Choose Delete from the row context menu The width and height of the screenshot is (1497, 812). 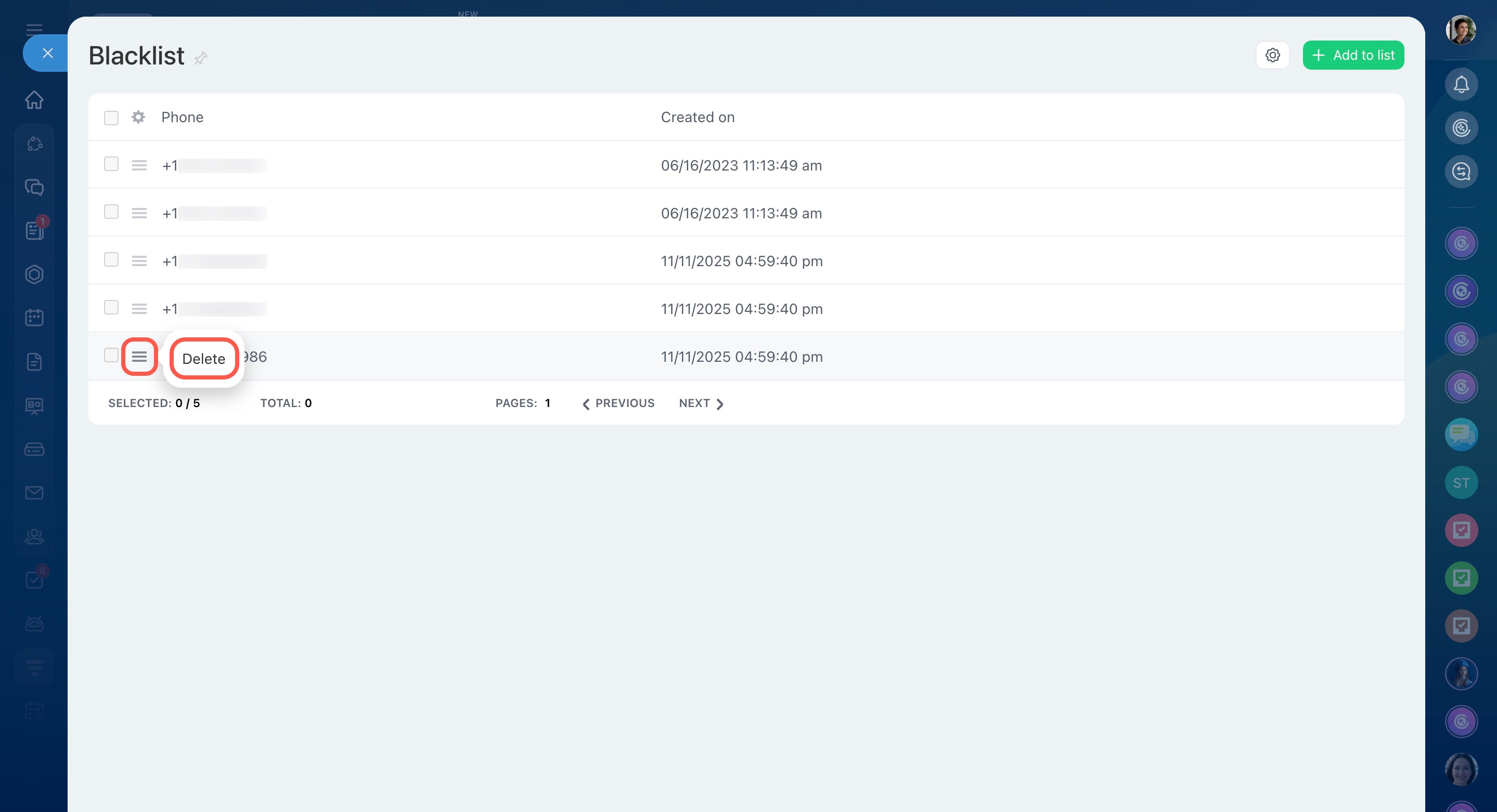coord(203,358)
